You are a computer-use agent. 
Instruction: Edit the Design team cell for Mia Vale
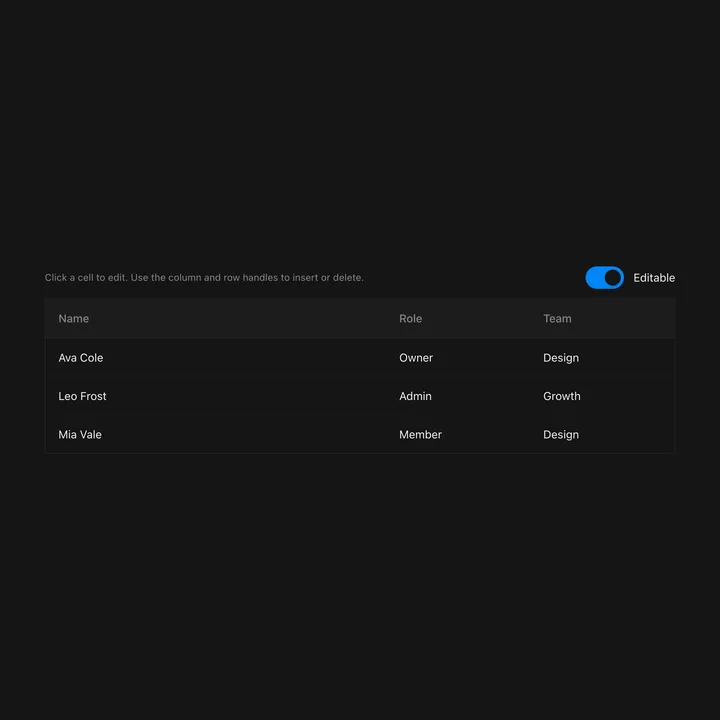point(602,434)
